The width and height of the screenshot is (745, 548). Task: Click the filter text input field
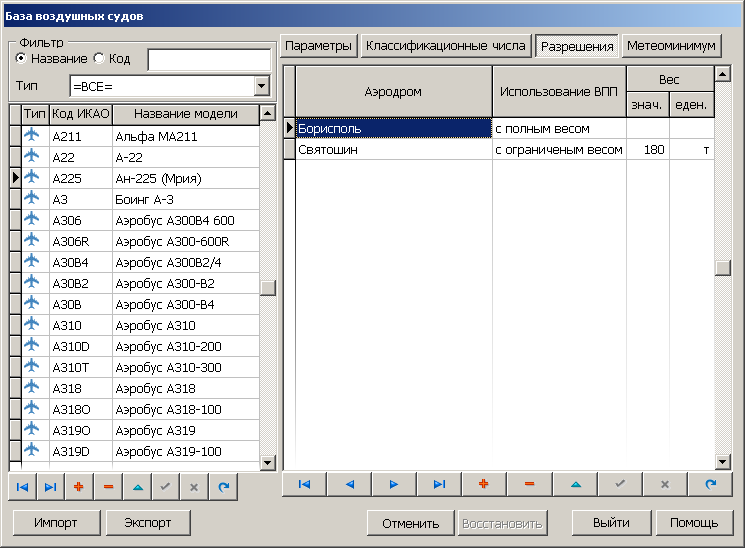tap(209, 60)
